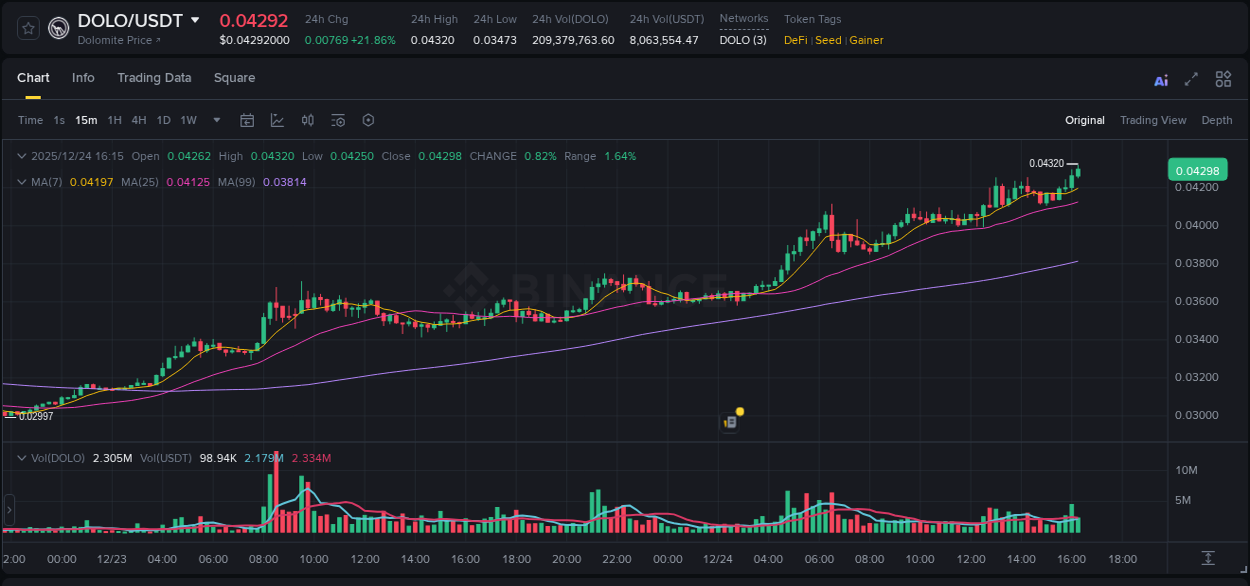The image size is (1250, 586).
Task: Open the indicator list settings icon
Action: click(337, 120)
